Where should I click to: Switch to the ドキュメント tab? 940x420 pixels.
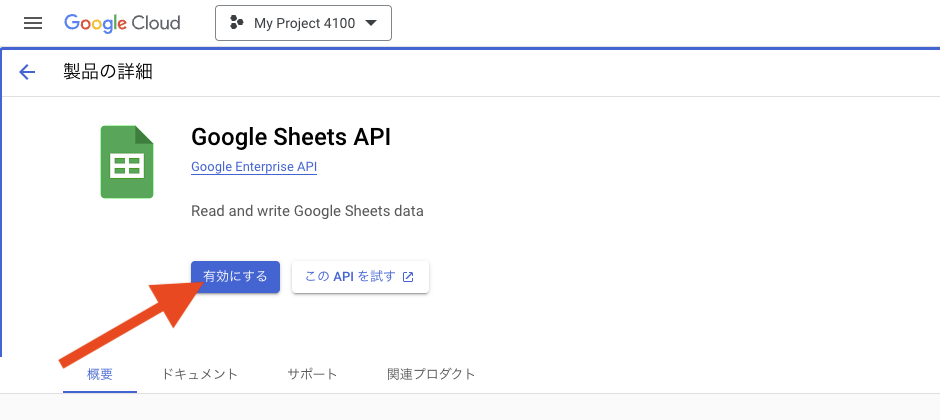click(x=200, y=374)
